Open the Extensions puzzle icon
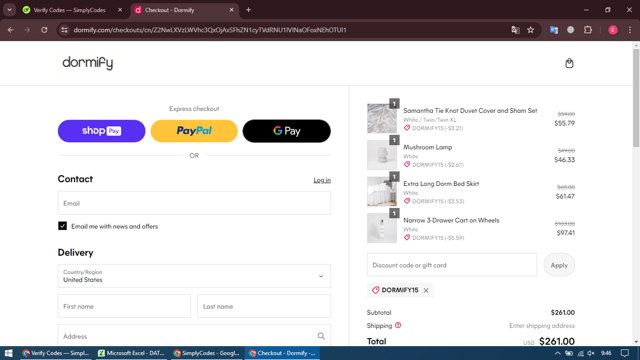Image resolution: width=640 pixels, height=360 pixels. (x=588, y=30)
